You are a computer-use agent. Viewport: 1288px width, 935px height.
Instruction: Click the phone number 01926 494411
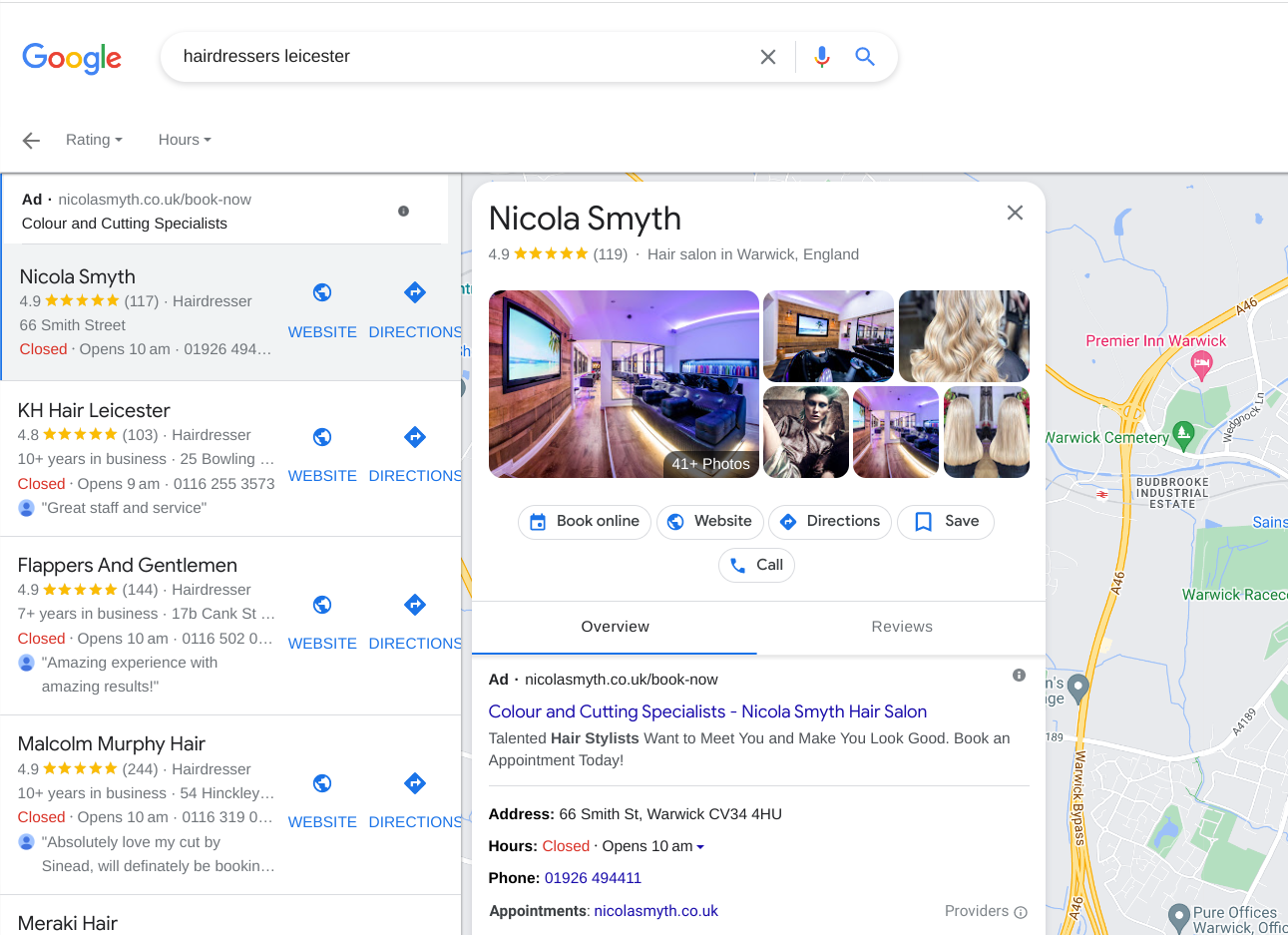point(593,878)
